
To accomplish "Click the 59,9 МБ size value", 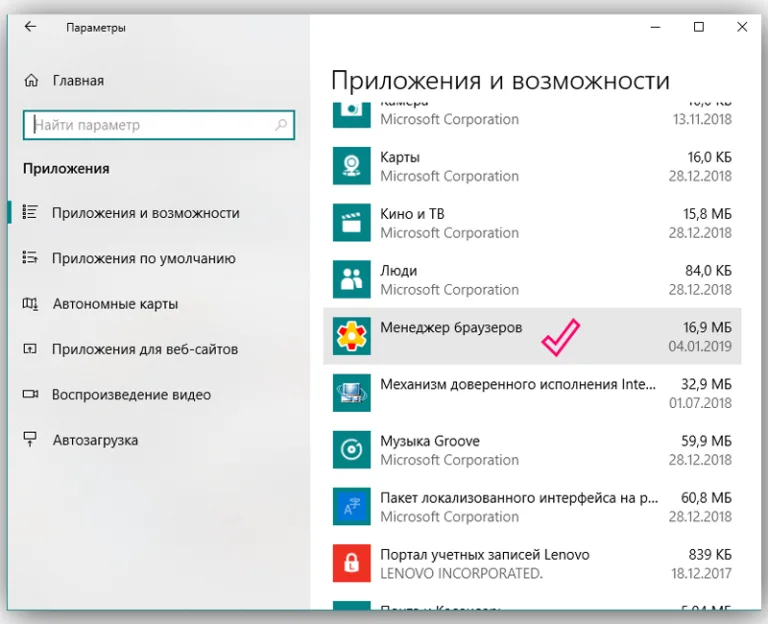I will tap(706, 441).
